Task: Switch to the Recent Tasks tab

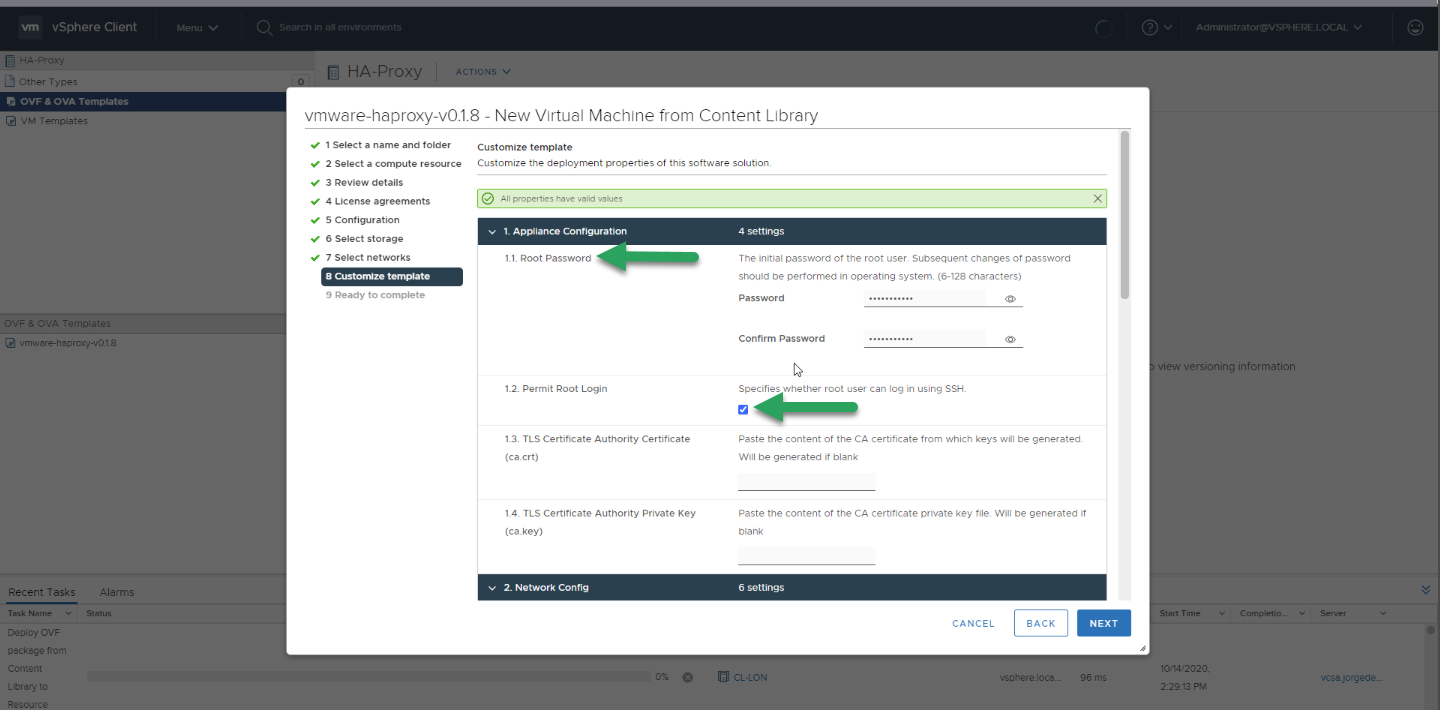Action: (42, 592)
